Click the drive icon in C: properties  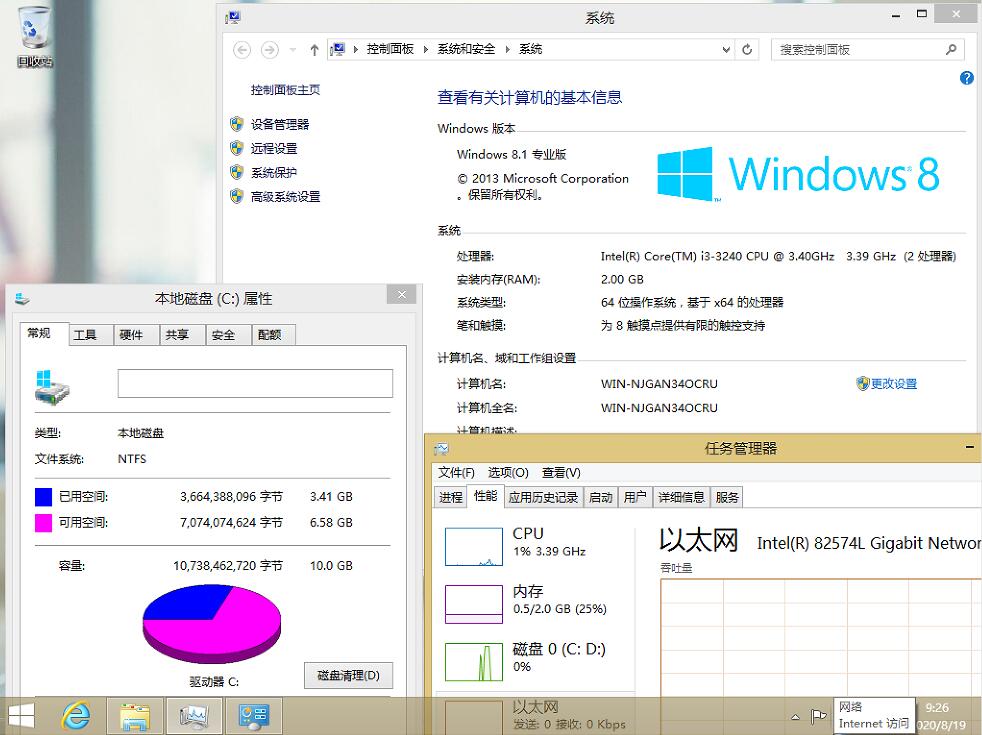point(52,386)
